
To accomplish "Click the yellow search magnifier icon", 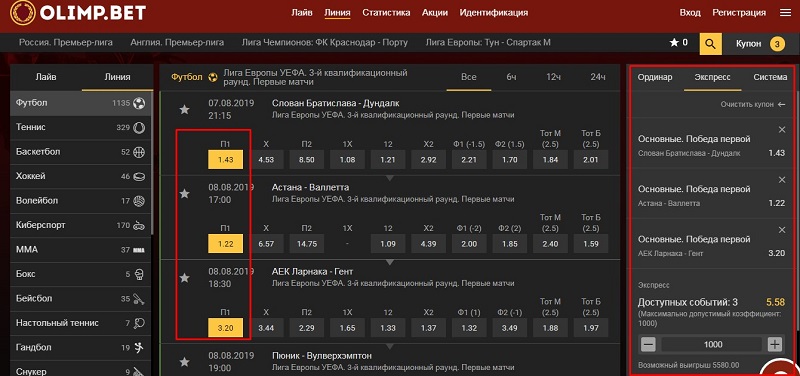I will [x=710, y=43].
